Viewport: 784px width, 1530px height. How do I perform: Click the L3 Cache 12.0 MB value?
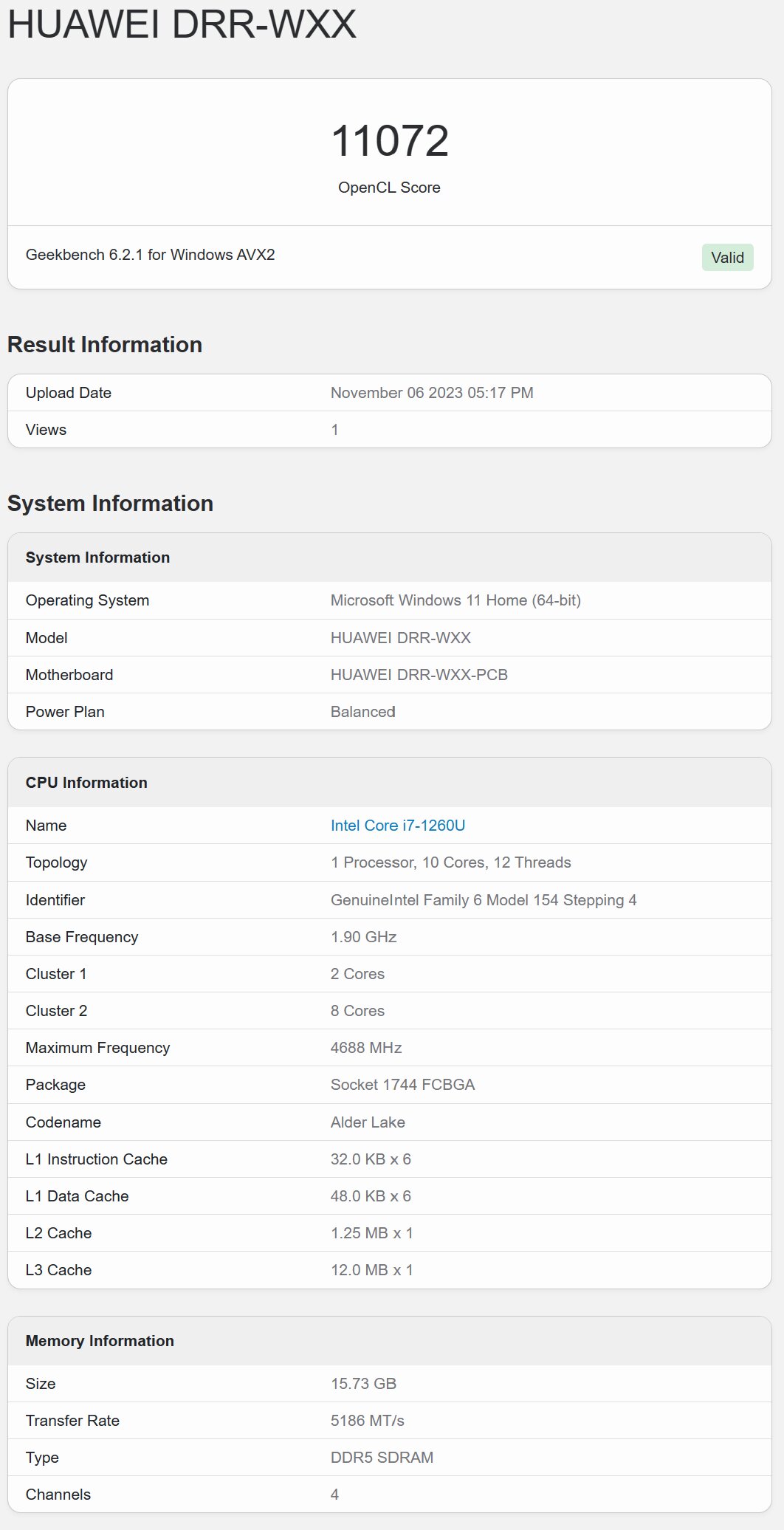pos(371,1270)
